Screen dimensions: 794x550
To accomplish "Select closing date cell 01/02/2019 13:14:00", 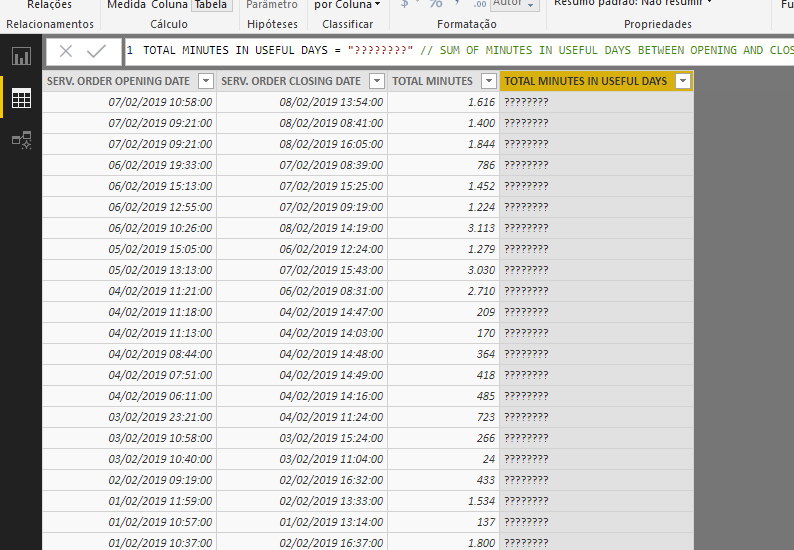I will click(x=302, y=523).
